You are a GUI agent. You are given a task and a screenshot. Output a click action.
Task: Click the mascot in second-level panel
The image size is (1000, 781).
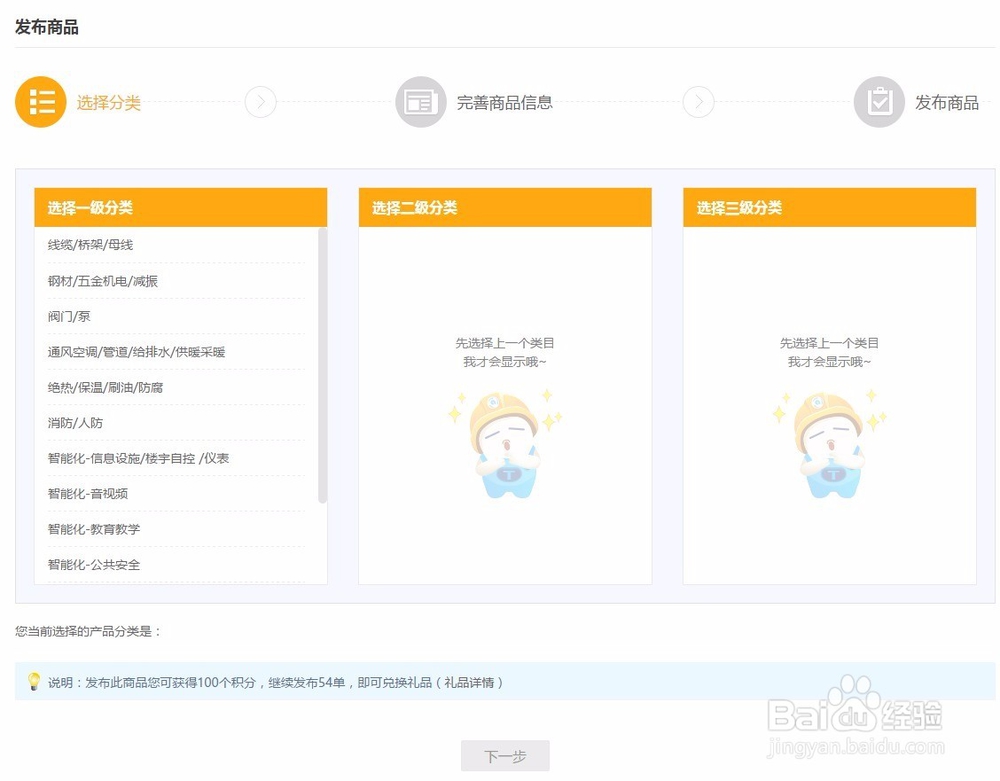[x=504, y=444]
